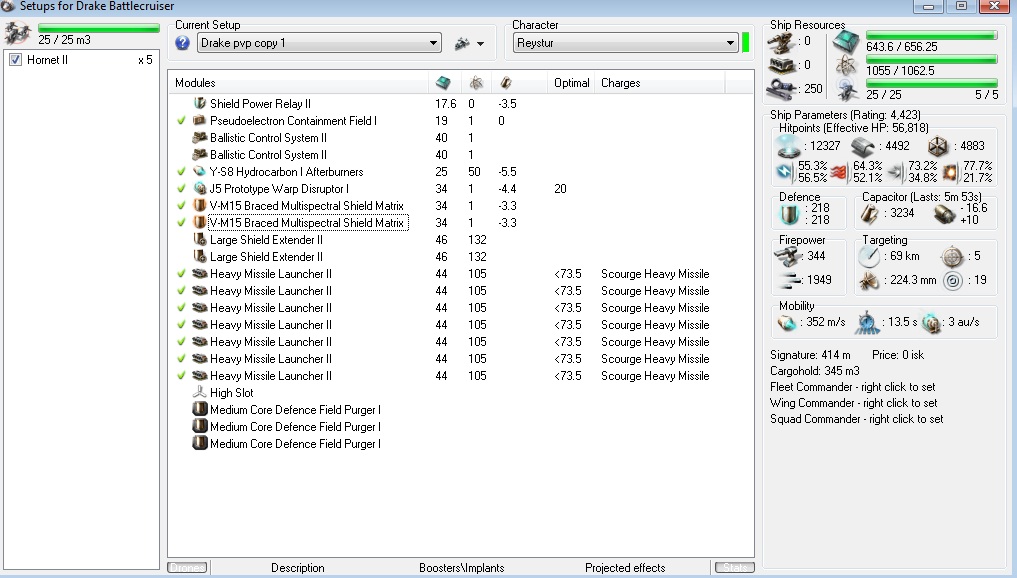Click the capacitor icon showing 3234
1017x578 pixels.
pyautogui.click(x=869, y=213)
